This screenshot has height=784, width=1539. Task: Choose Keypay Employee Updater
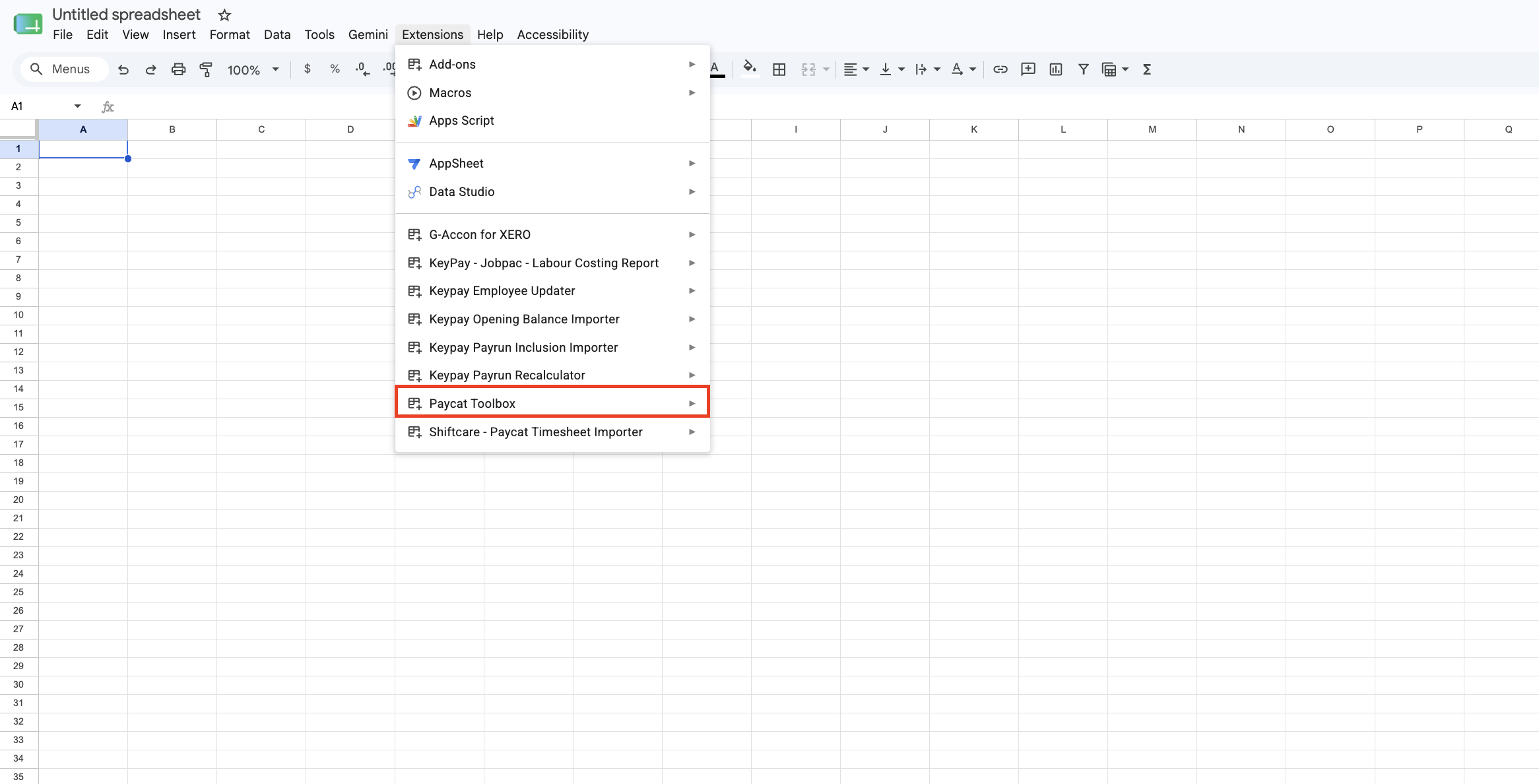tap(552, 290)
